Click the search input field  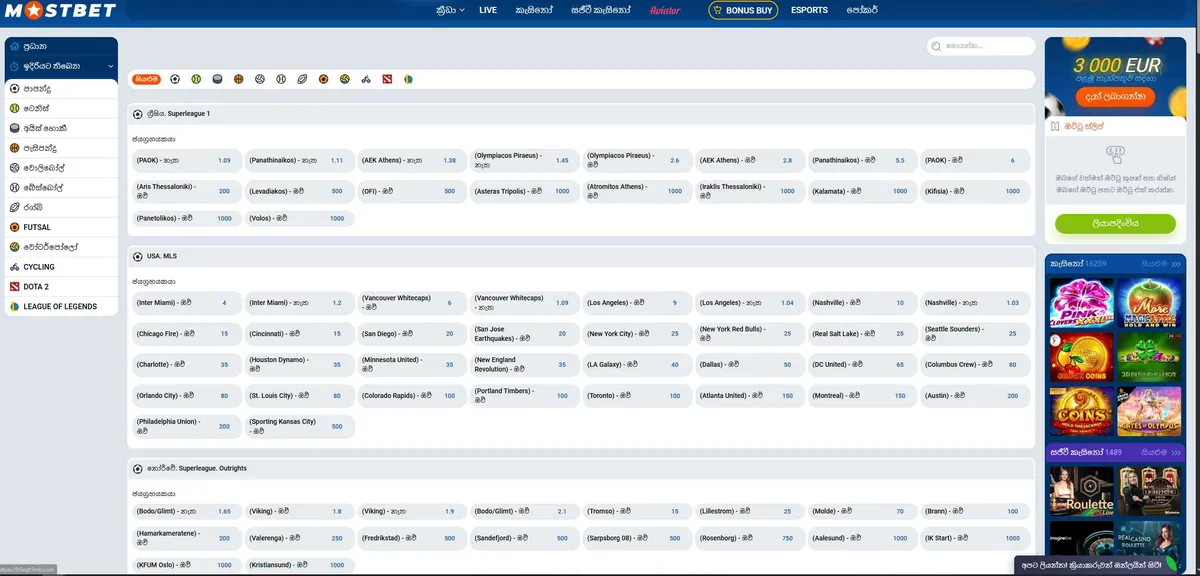pyautogui.click(x=981, y=46)
